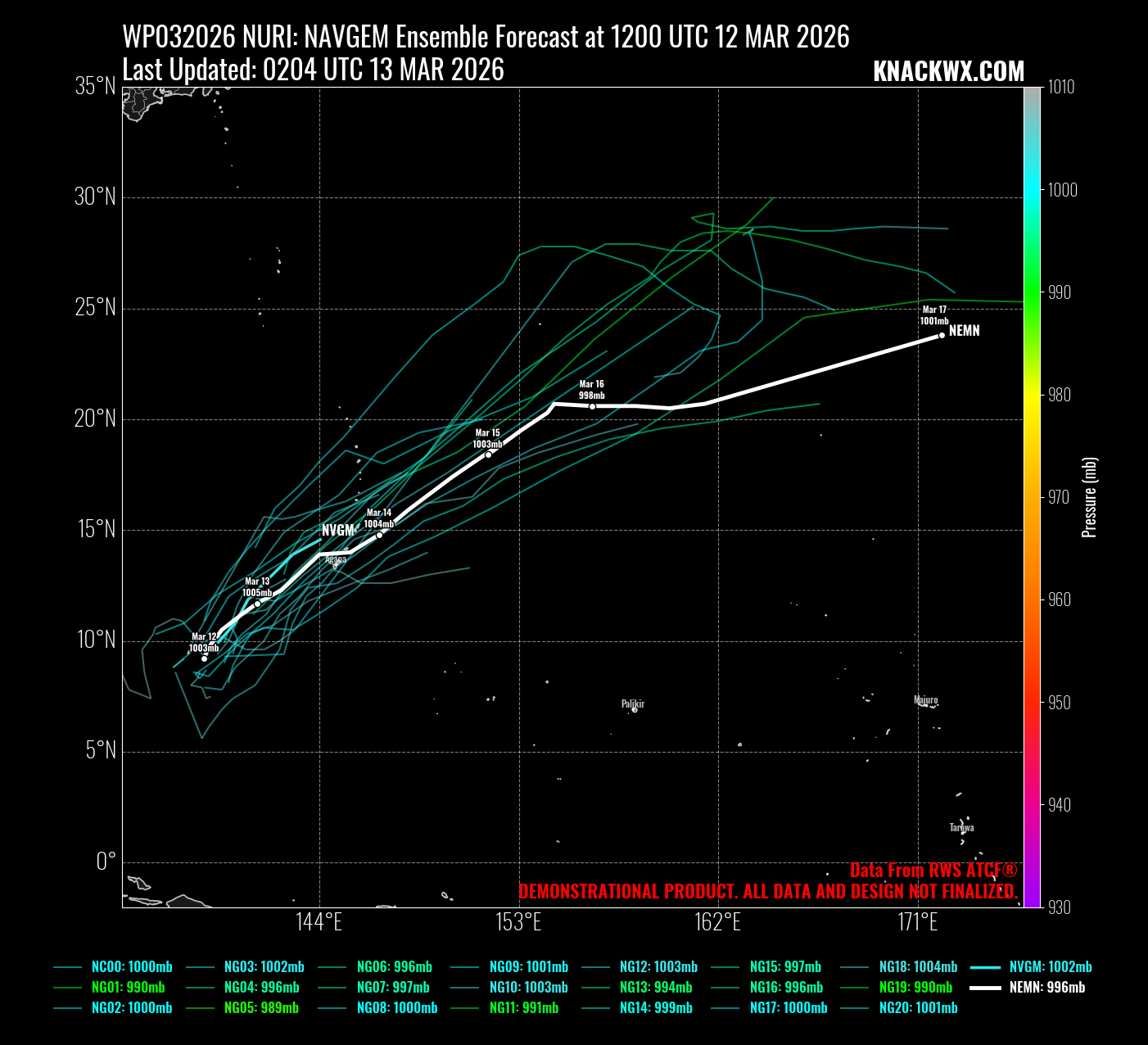This screenshot has width=1148, height=1045.
Task: Click the NVGM label on the map
Action: (337, 531)
